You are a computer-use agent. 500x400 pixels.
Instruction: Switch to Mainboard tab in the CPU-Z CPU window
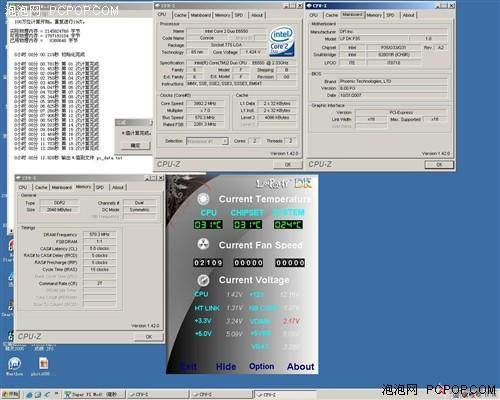pos(201,15)
